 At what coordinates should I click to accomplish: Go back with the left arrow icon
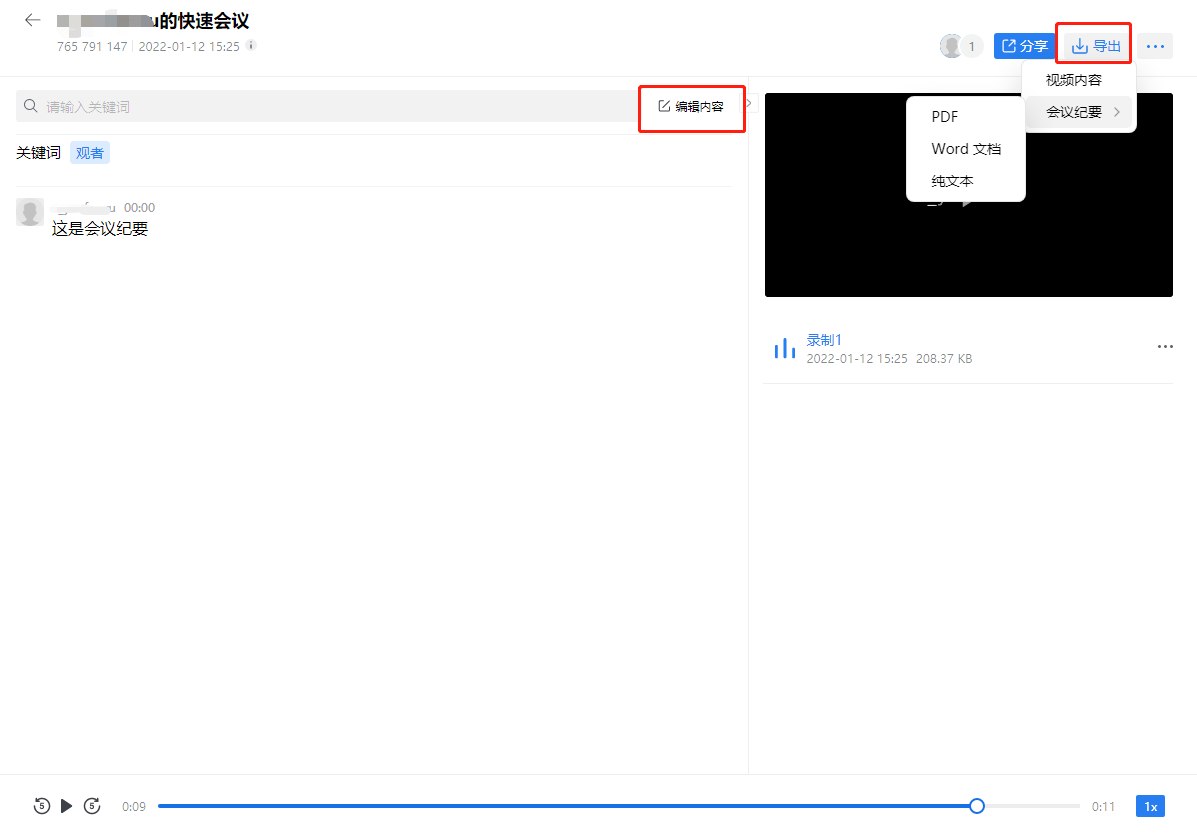pyautogui.click(x=32, y=20)
